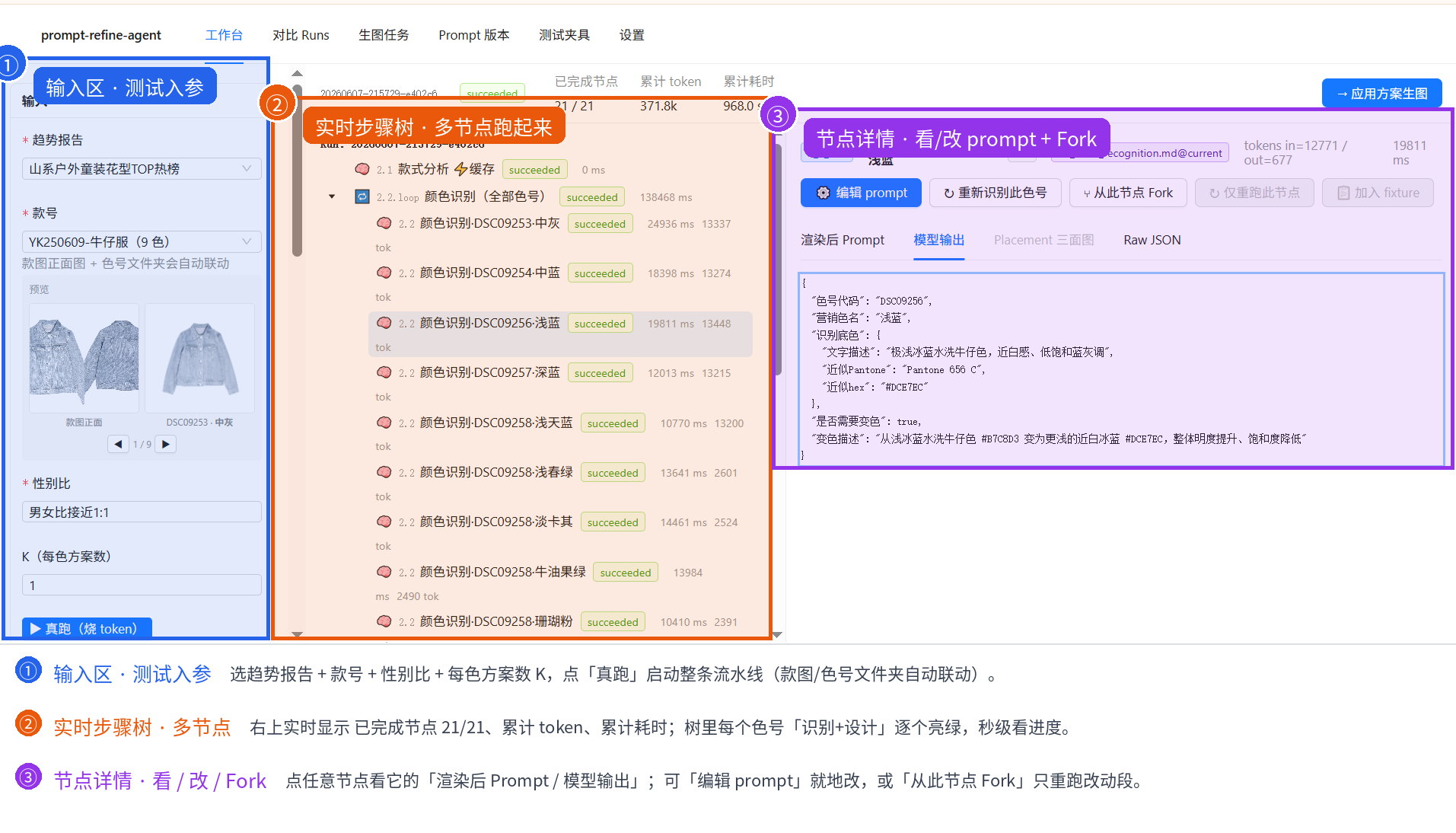The width and height of the screenshot is (1456, 833).
Task: Click the 从此节点 Fork button
Action: click(1128, 193)
